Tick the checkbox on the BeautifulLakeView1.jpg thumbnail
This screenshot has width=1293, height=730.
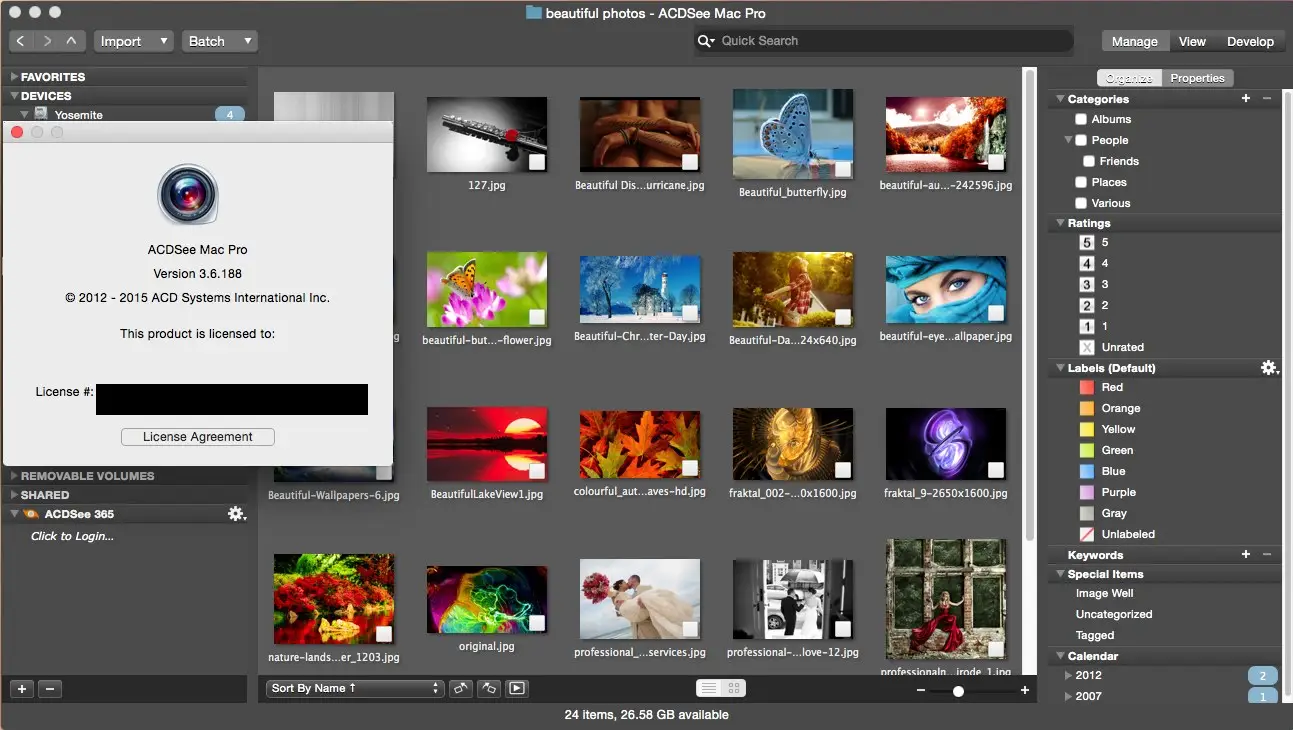tap(537, 471)
